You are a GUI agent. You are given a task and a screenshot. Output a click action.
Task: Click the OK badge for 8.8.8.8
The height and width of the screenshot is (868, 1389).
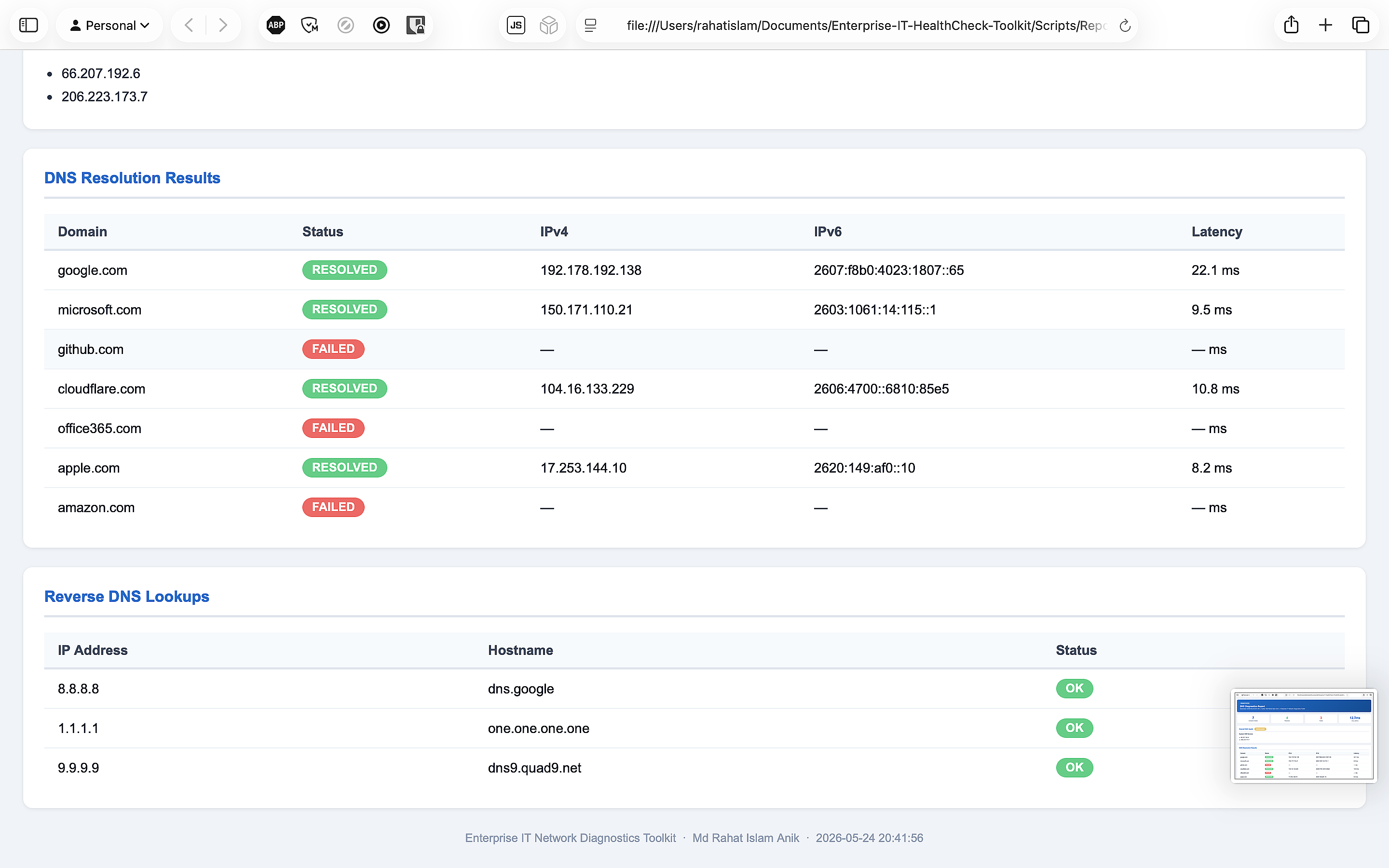1075,688
